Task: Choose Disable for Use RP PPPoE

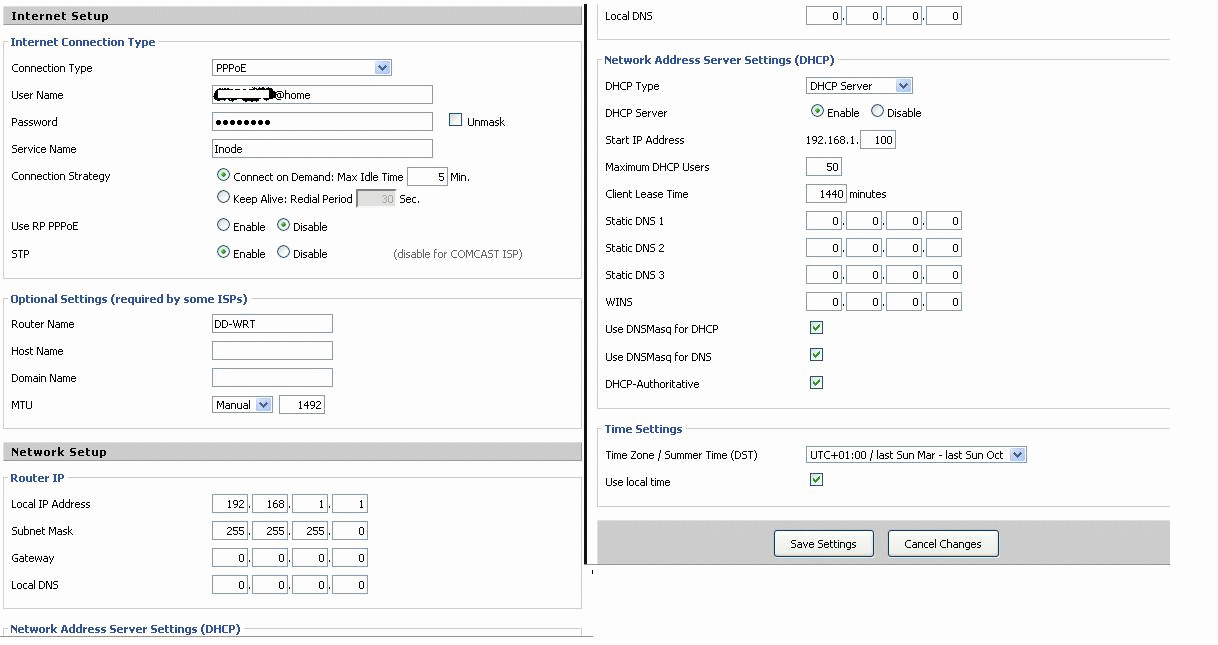Action: click(x=284, y=226)
